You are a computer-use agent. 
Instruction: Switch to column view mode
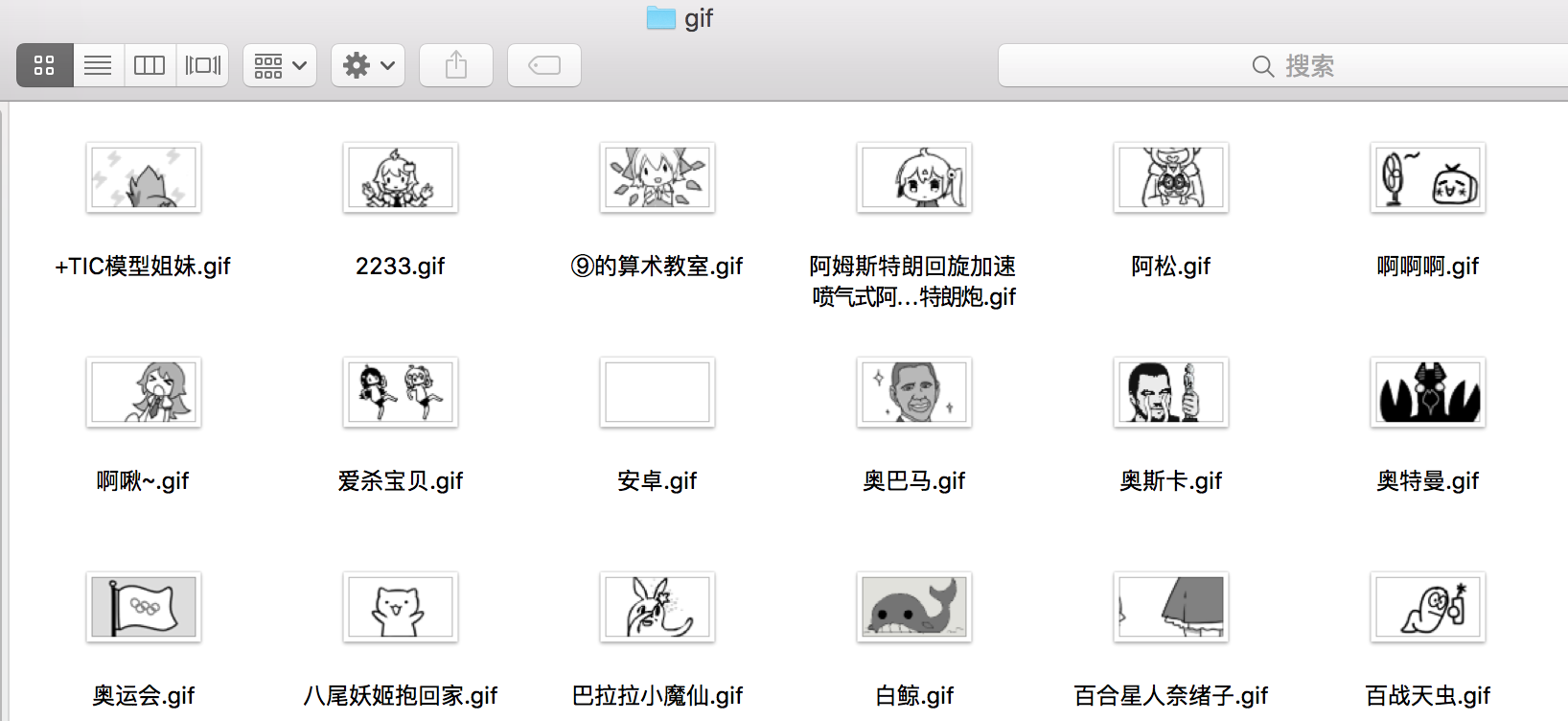150,65
